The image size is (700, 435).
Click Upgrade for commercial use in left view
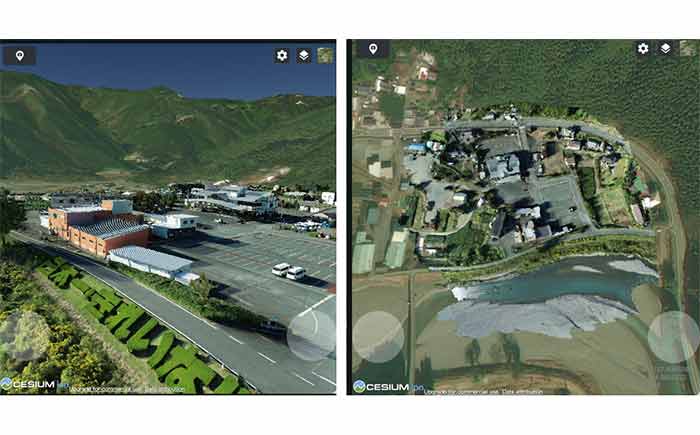(106, 389)
